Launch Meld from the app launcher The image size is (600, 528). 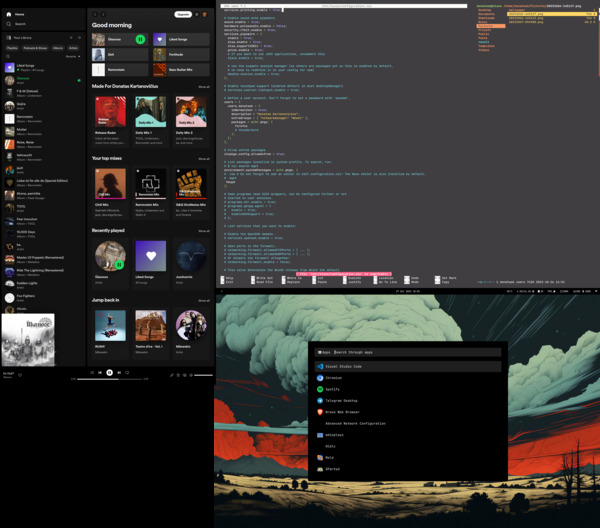[x=408, y=458]
